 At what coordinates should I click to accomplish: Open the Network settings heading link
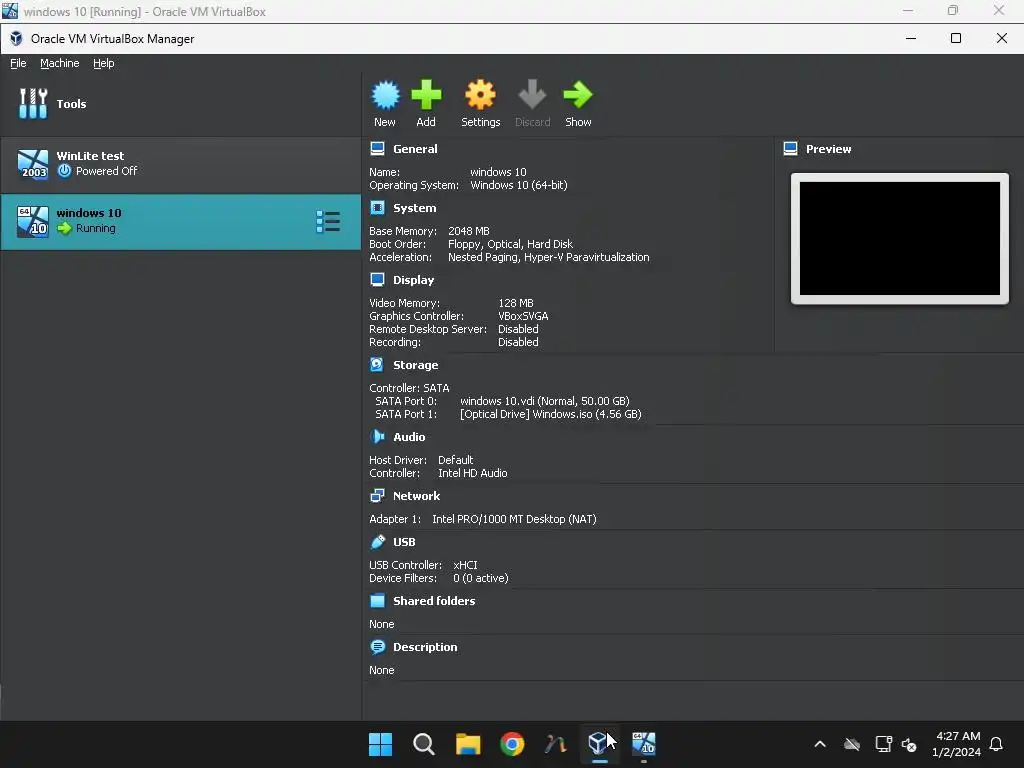tap(417, 496)
